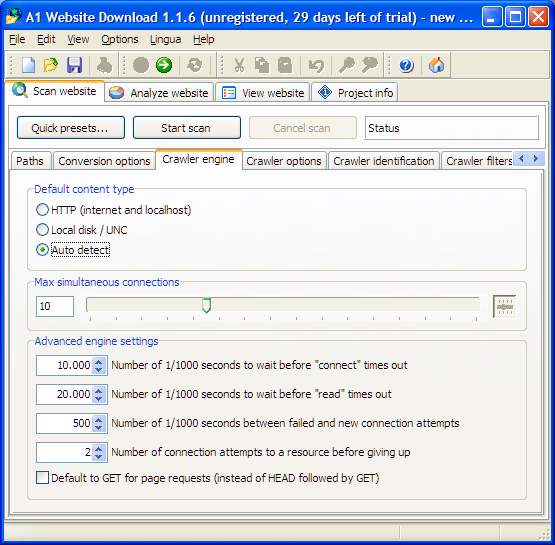Select HTTP (internet and localhost) radio button

tap(42, 210)
